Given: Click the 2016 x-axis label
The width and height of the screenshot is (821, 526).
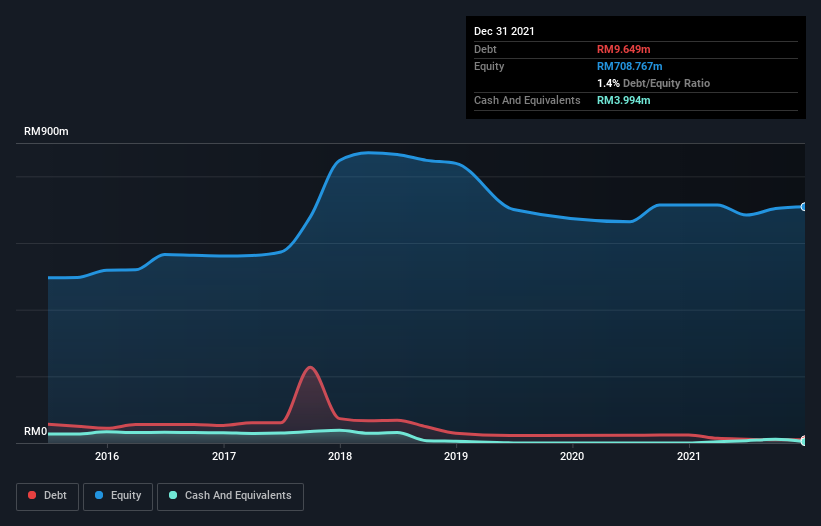Looking at the screenshot, I should (x=107, y=456).
